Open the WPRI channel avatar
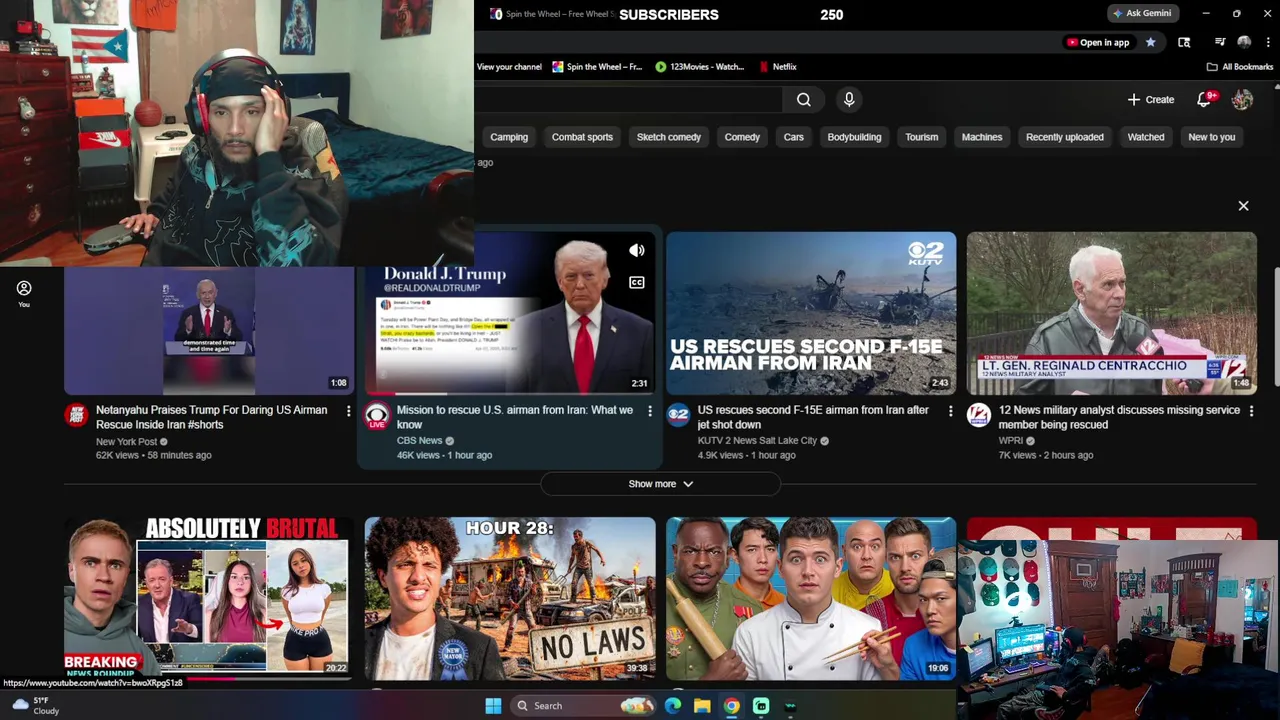The height and width of the screenshot is (720, 1280). [x=978, y=416]
